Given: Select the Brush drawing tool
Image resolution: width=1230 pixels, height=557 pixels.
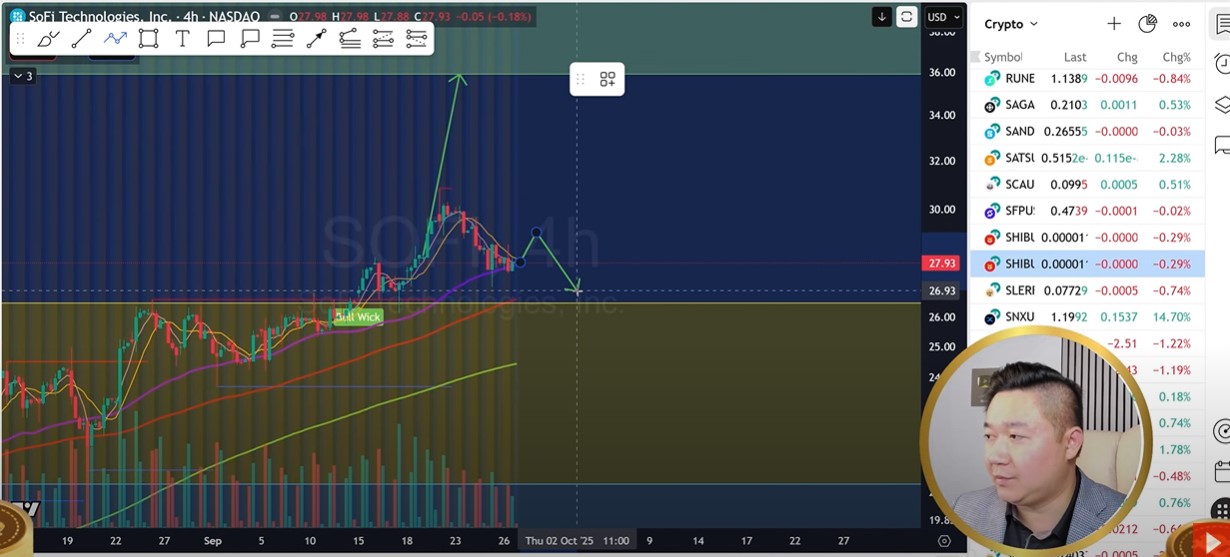Looking at the screenshot, I should click(48, 39).
